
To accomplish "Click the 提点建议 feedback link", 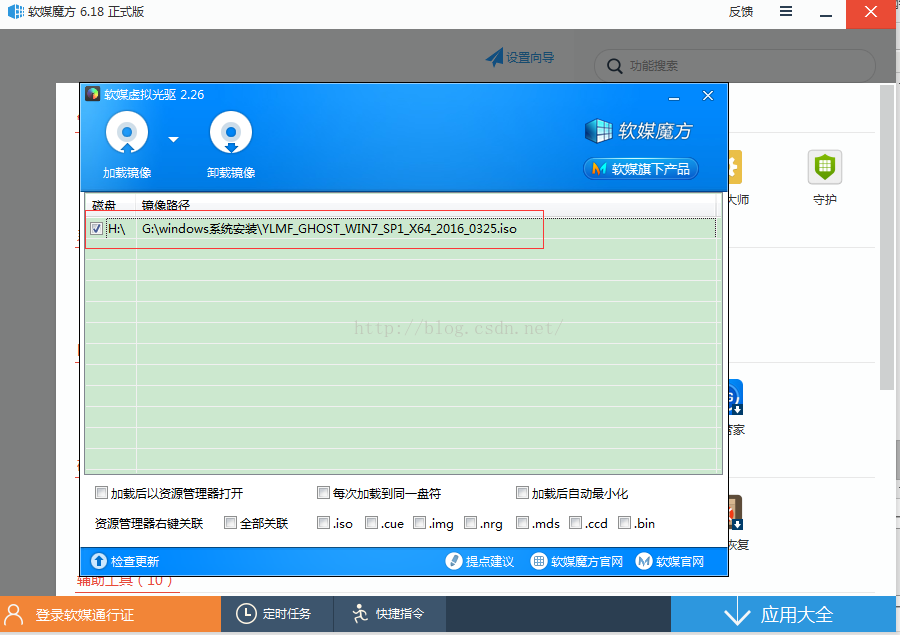I will pos(480,561).
